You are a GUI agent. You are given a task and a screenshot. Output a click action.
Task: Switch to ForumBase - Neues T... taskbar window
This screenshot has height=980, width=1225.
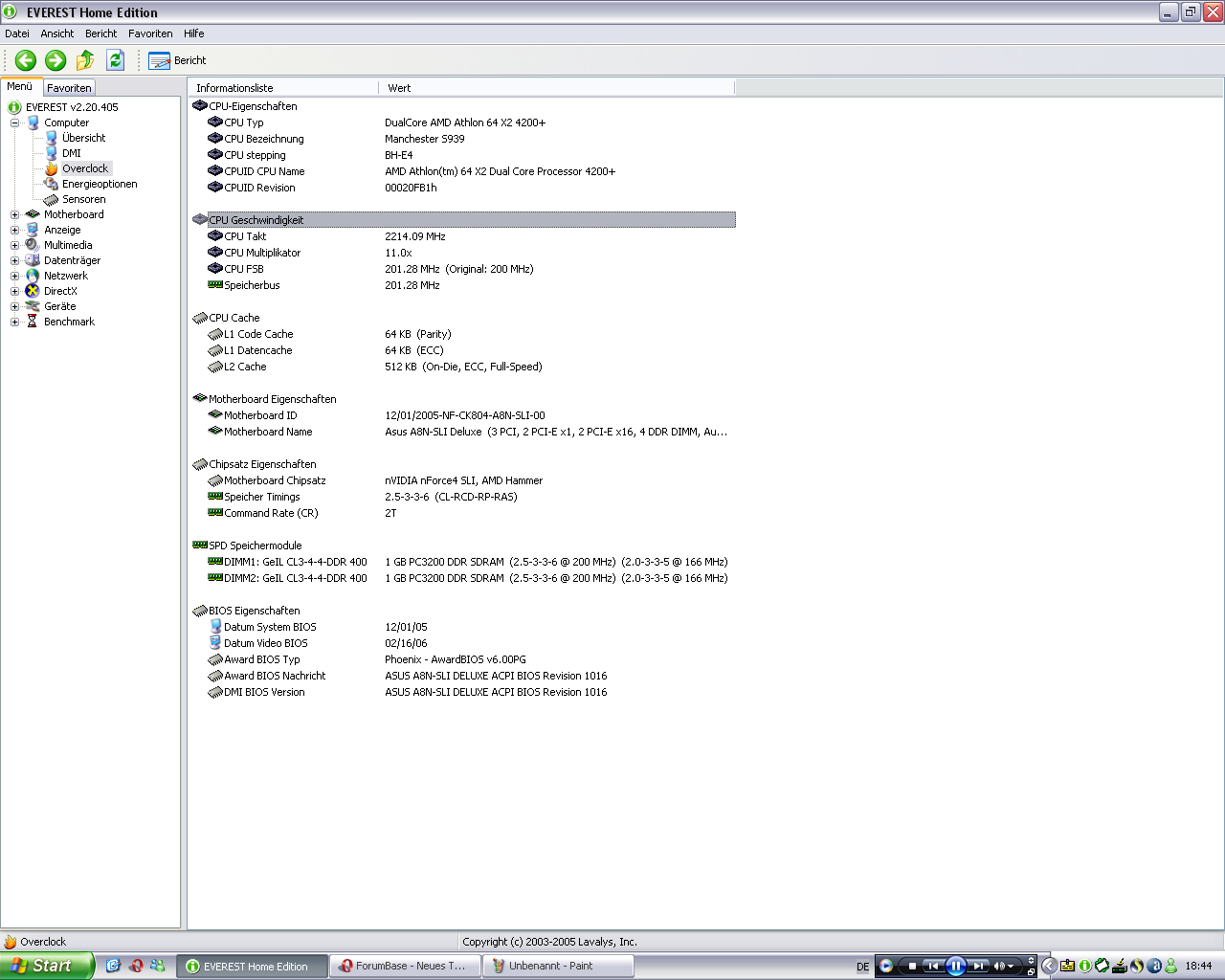(406, 967)
